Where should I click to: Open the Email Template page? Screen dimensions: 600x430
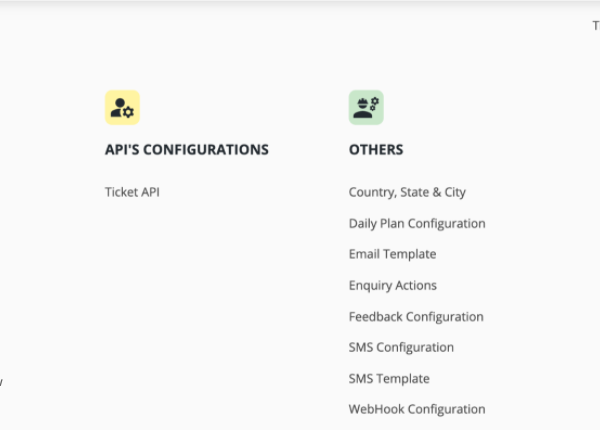click(x=393, y=254)
